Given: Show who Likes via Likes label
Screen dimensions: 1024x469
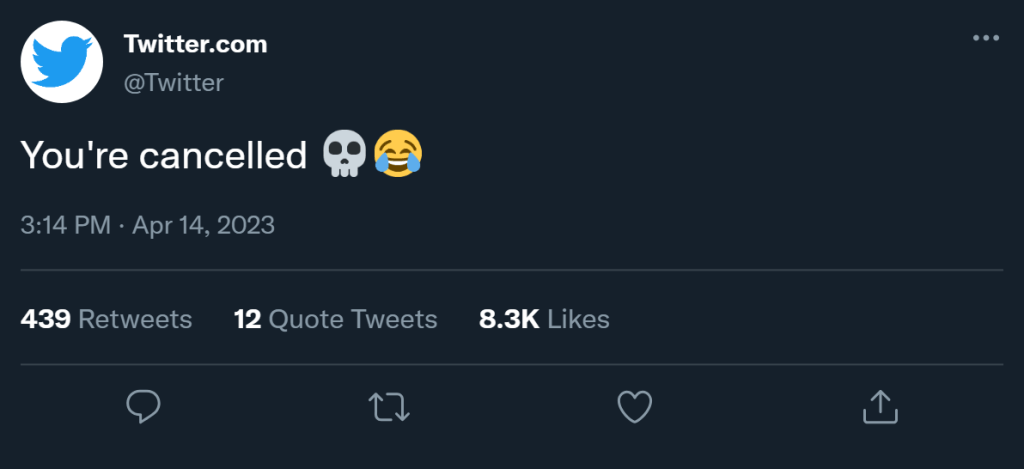Looking at the screenshot, I should [579, 319].
